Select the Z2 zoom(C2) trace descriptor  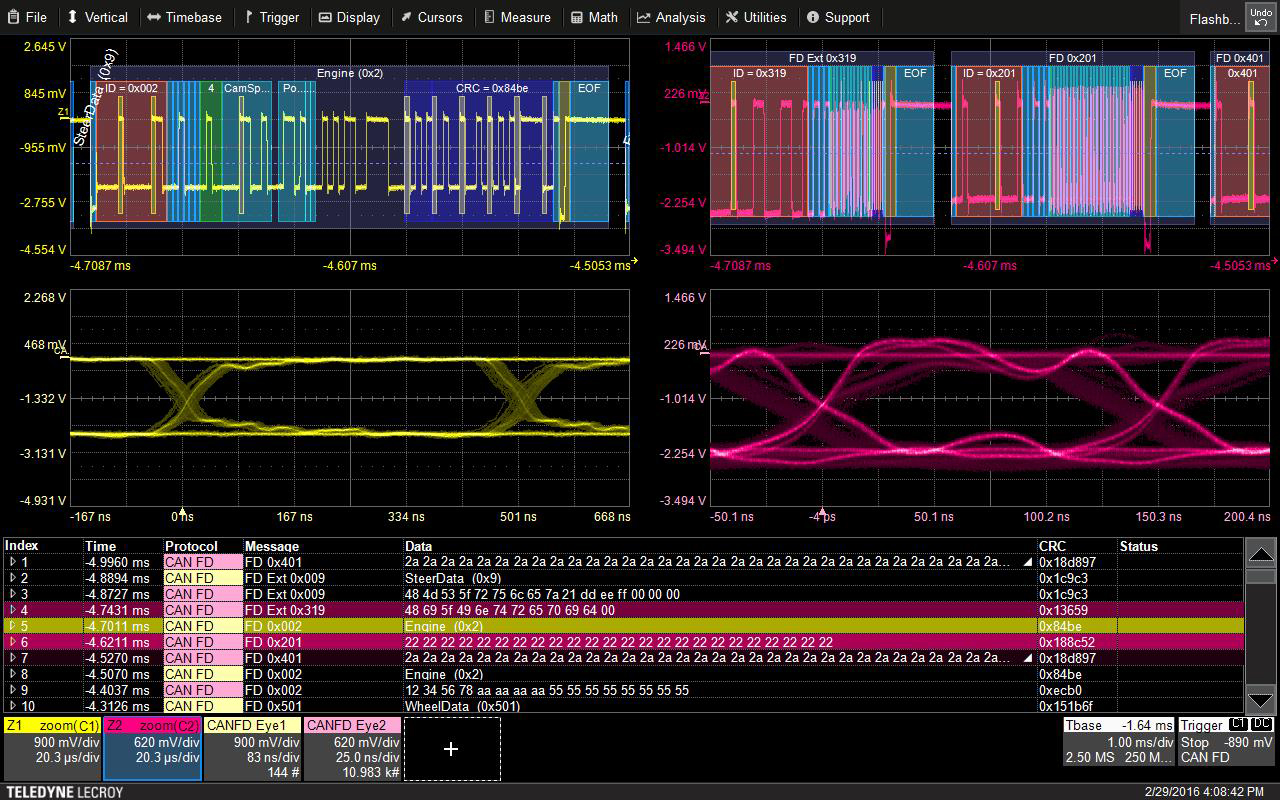[x=152, y=748]
